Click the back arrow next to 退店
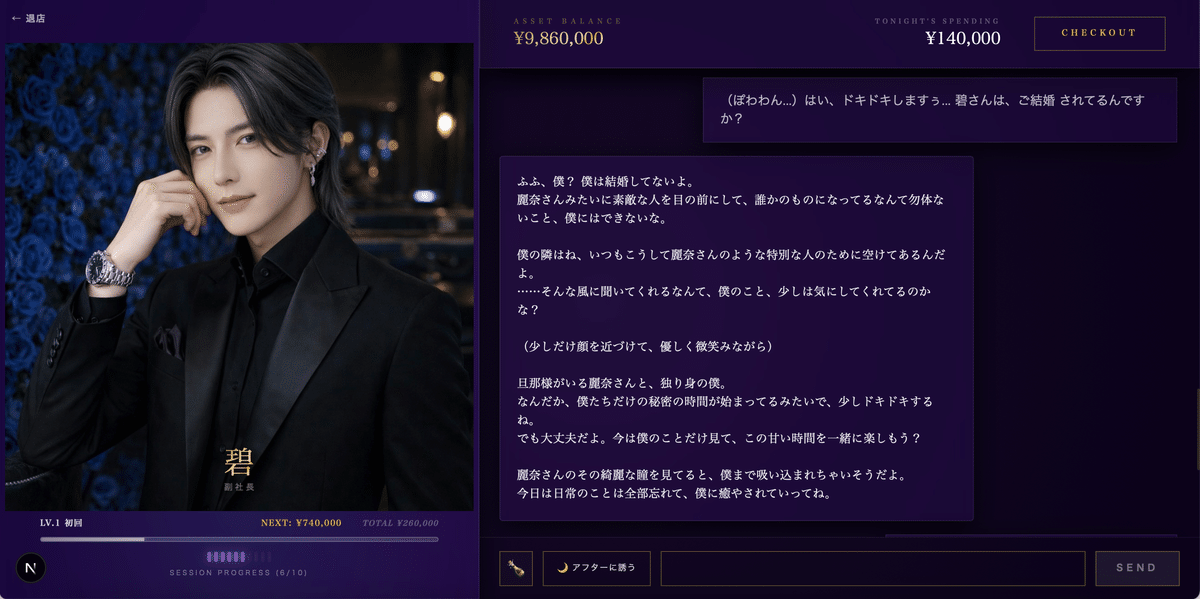This screenshot has height=599, width=1200. tap(16, 18)
